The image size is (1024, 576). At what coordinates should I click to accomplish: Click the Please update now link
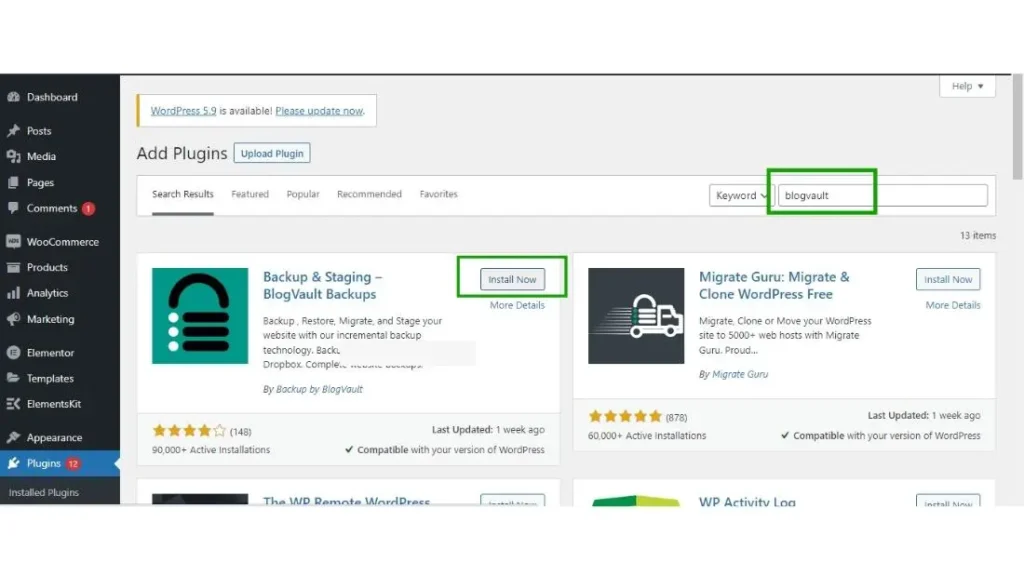coord(319,110)
